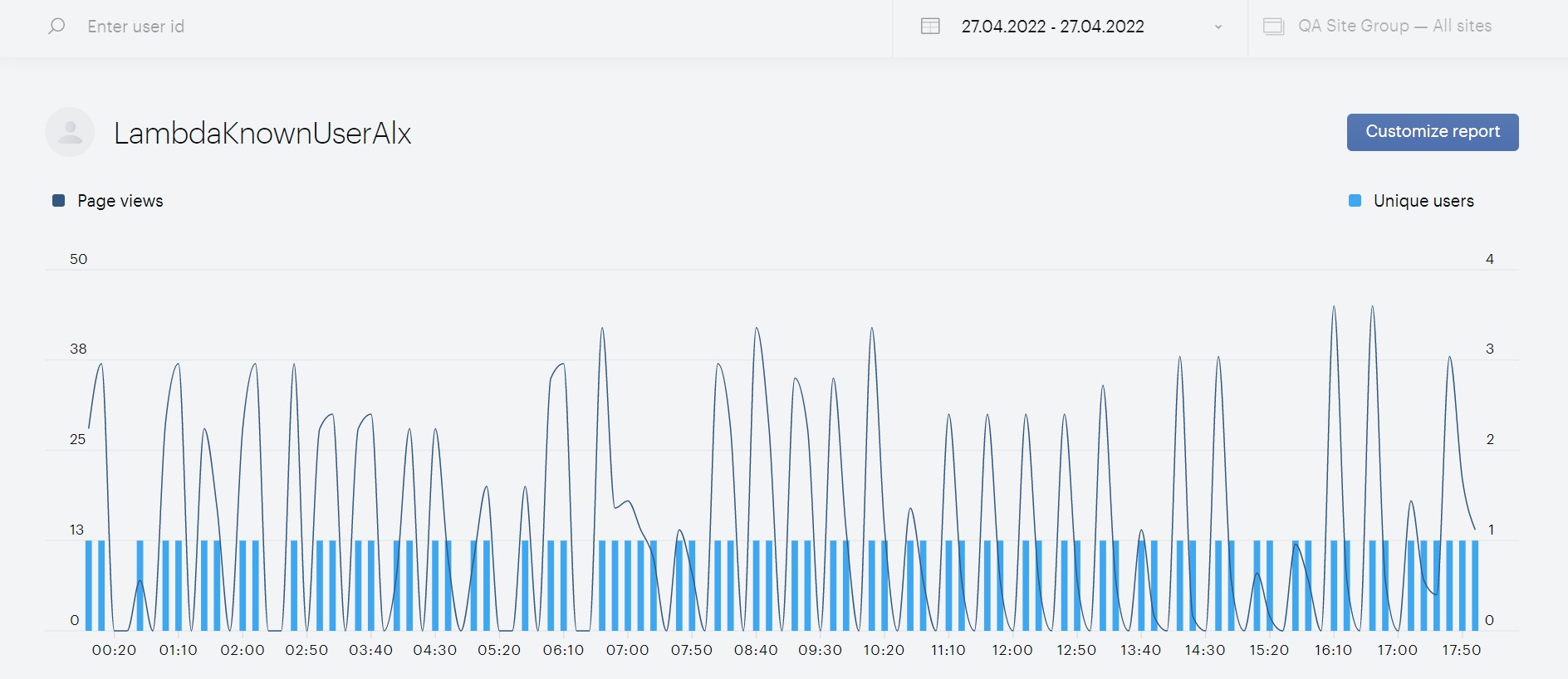
Task: Click the 38 value on the page views axis
Action: [78, 349]
